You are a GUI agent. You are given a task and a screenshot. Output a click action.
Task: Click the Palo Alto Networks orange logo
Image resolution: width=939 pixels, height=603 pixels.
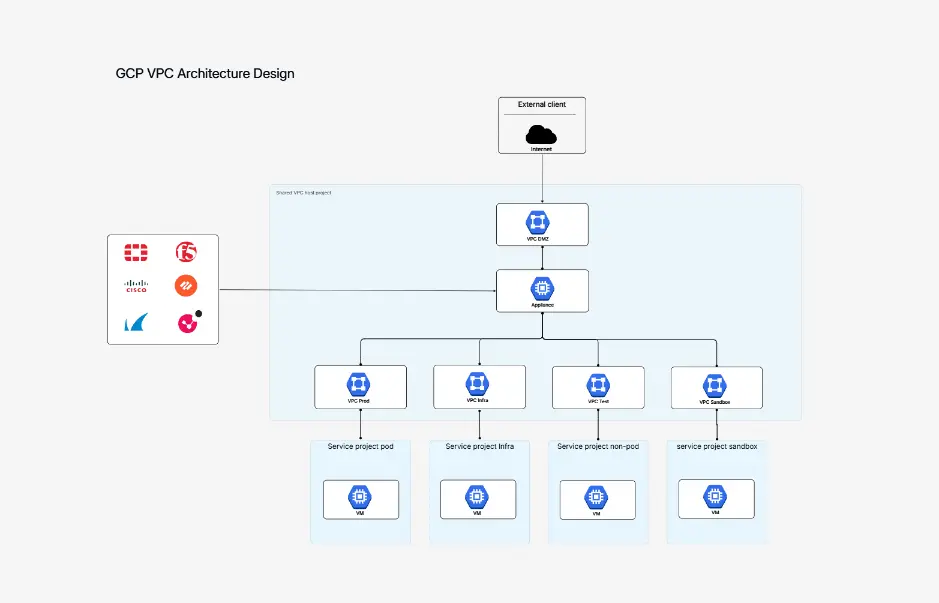click(x=188, y=286)
